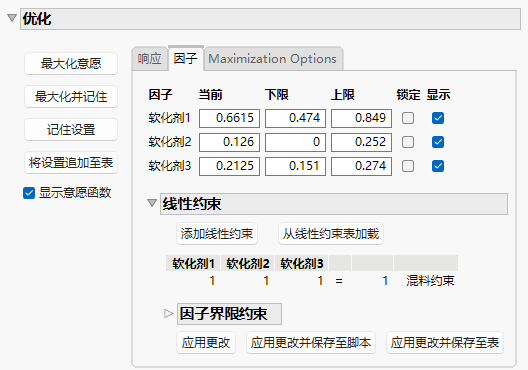Click the 记住设置 button

71,129
